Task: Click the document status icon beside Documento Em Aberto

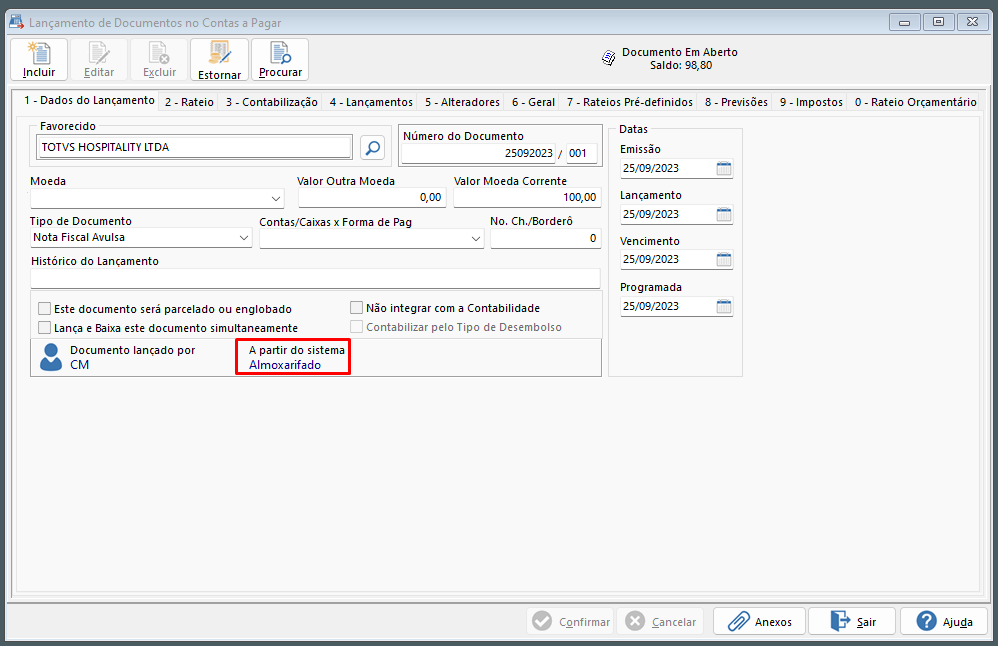Action: [x=608, y=58]
